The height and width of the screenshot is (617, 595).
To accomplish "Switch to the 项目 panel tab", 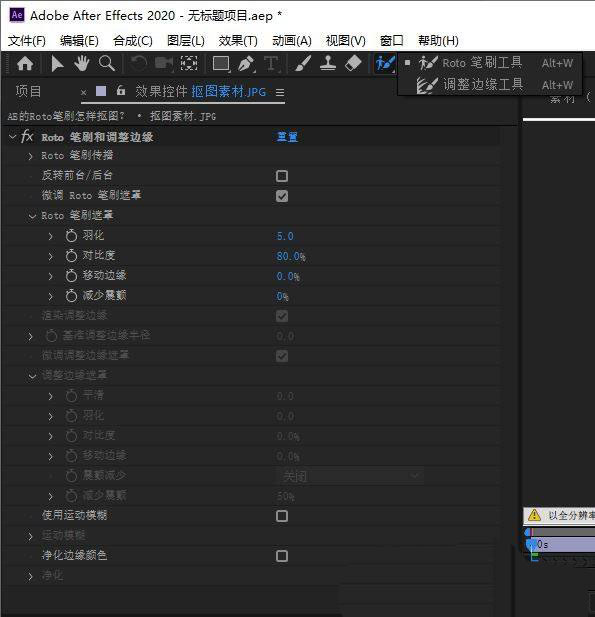I will click(28, 91).
